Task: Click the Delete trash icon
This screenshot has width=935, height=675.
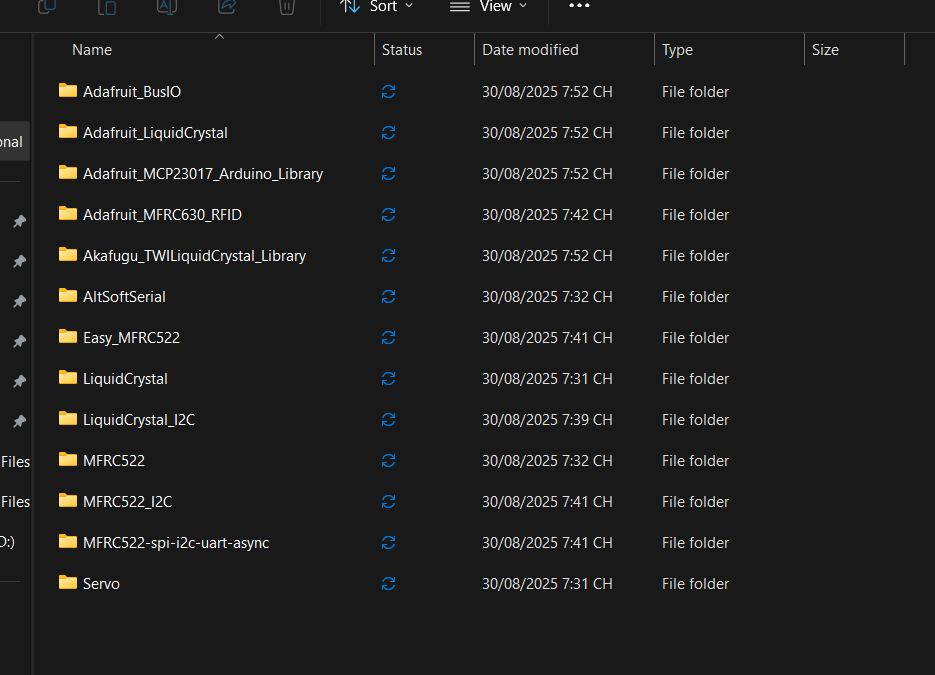Action: (287, 6)
